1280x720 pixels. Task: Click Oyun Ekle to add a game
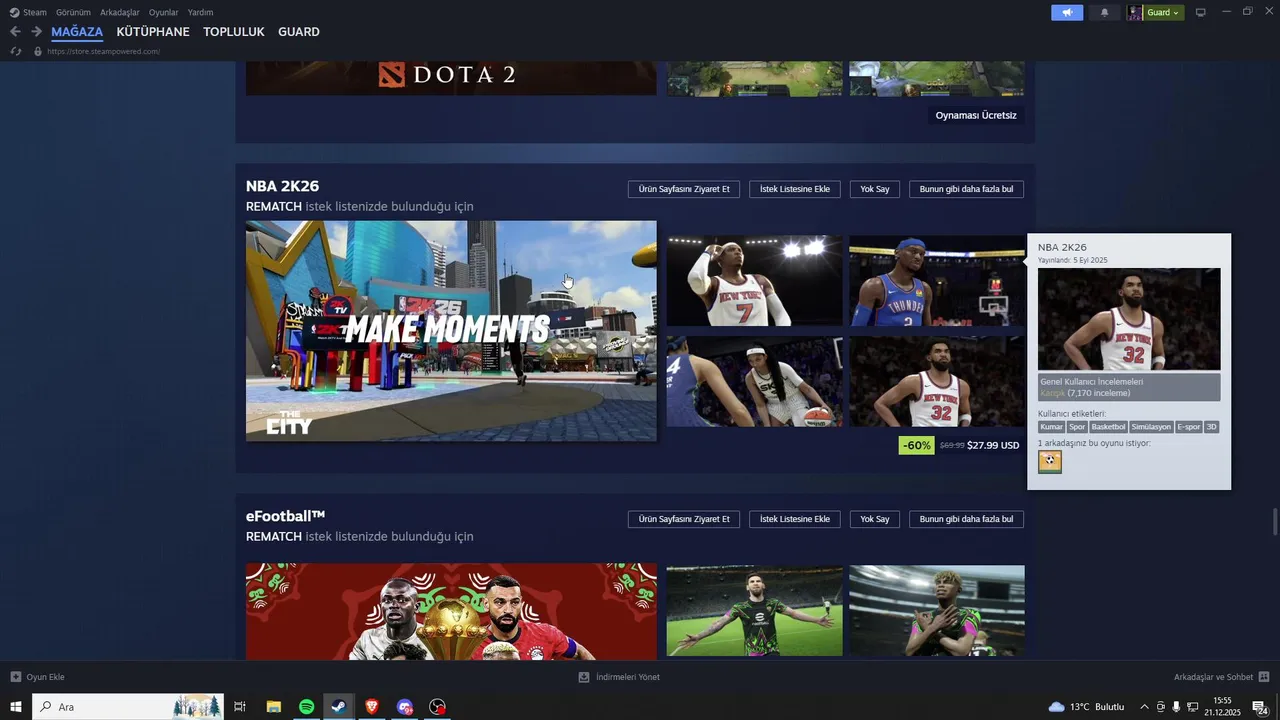click(38, 677)
